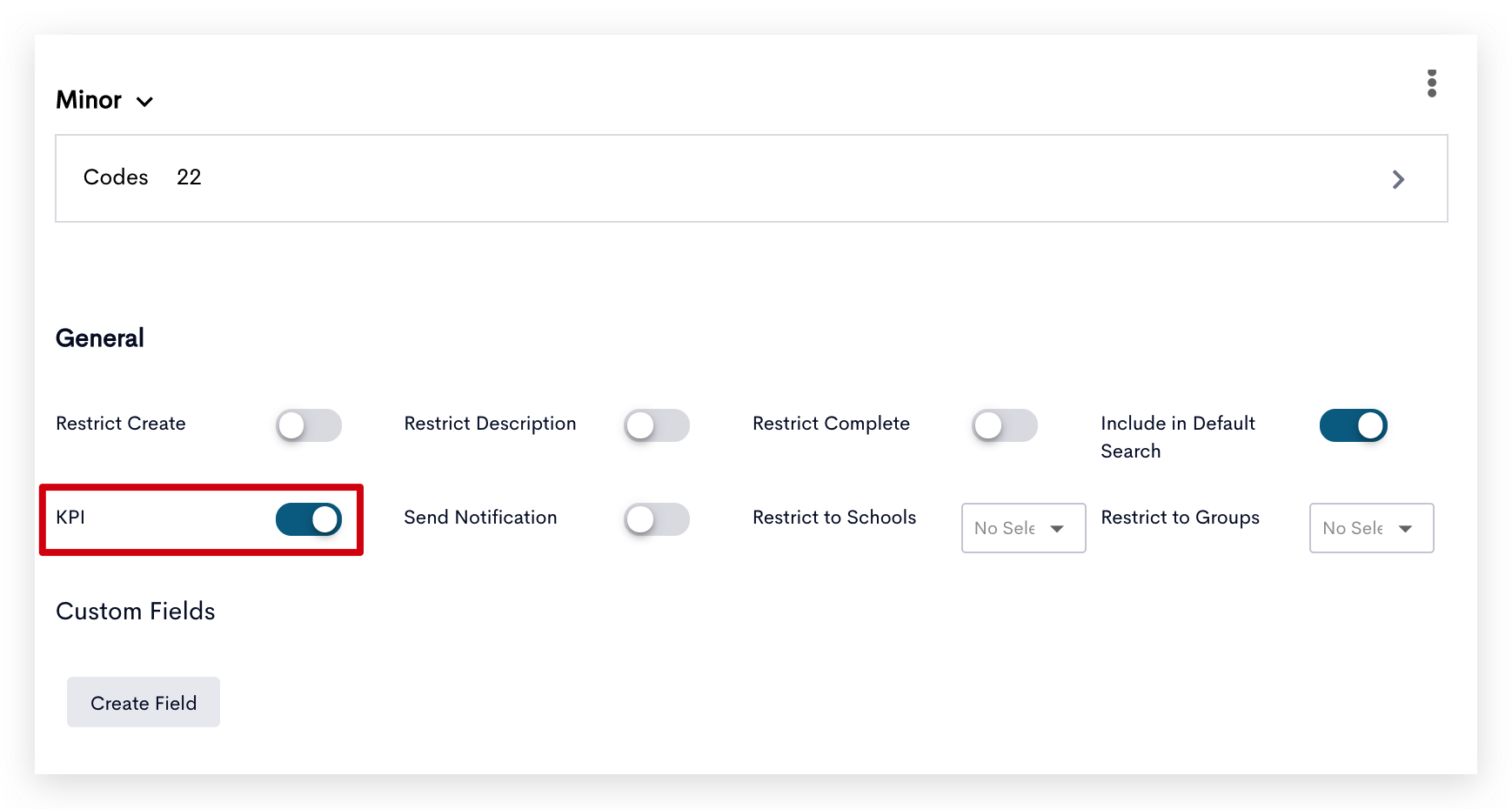1512x809 pixels.
Task: Click the Include in Default Search label
Action: click(x=1178, y=437)
